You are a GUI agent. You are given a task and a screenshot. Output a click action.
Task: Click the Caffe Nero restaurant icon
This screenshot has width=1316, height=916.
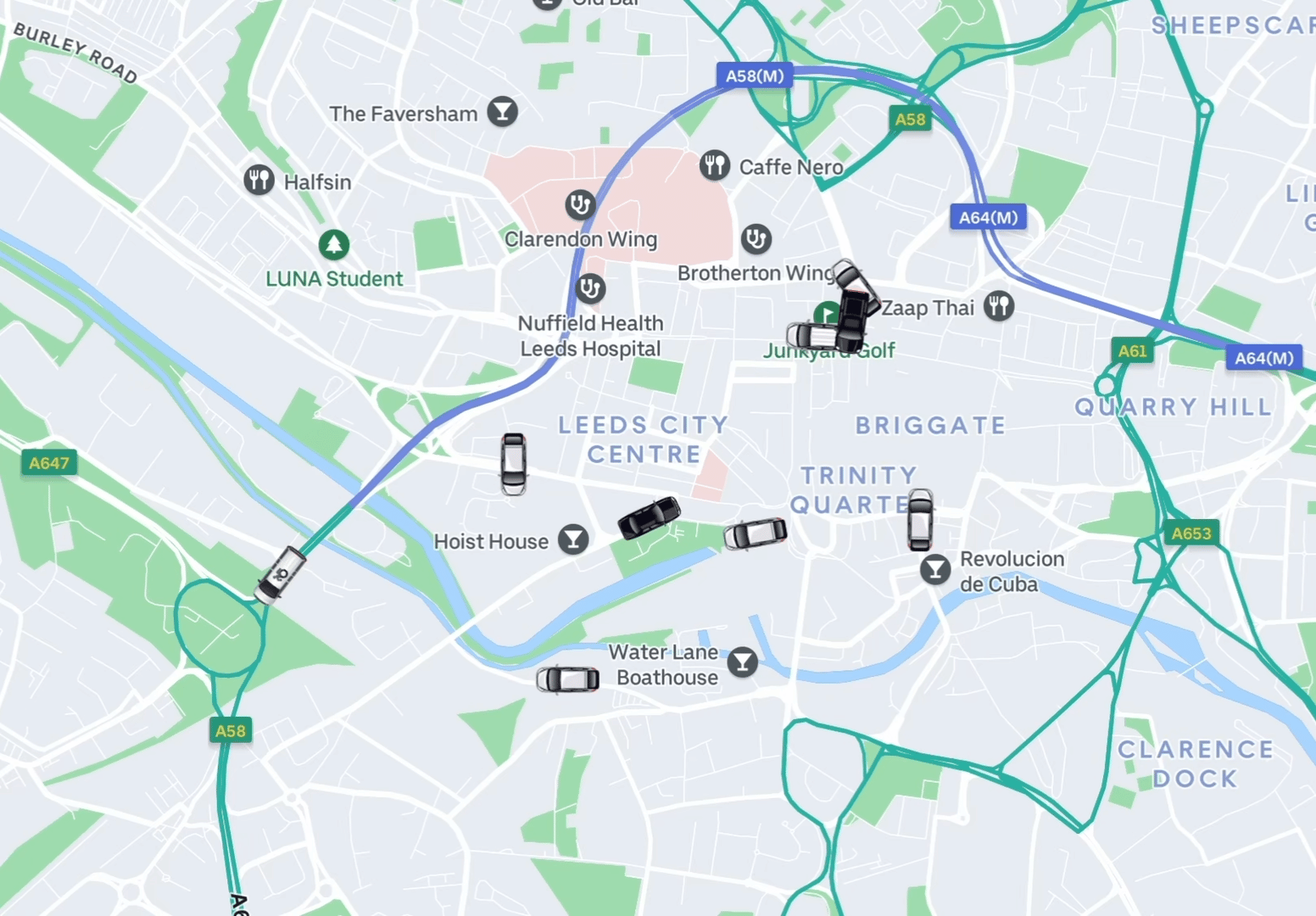[x=715, y=165]
